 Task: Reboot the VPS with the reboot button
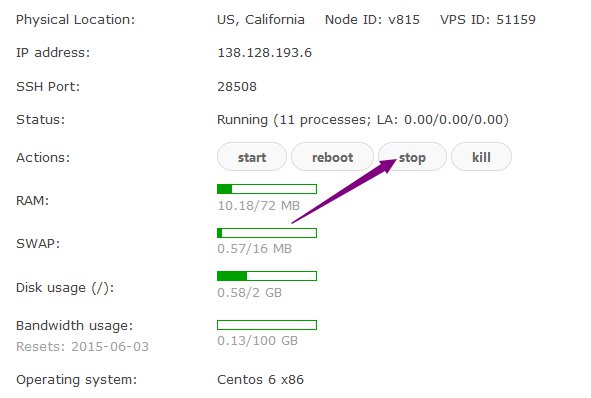tap(332, 157)
